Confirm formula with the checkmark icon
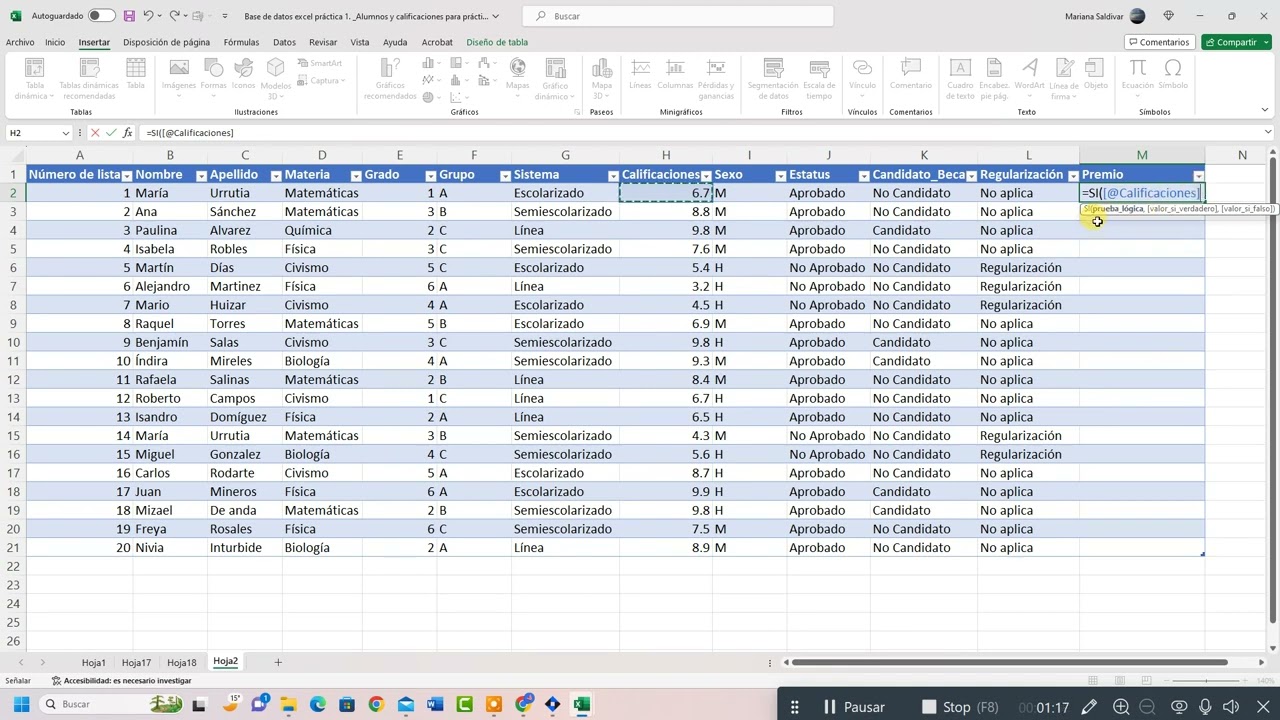The height and width of the screenshot is (720, 1280). [x=111, y=132]
